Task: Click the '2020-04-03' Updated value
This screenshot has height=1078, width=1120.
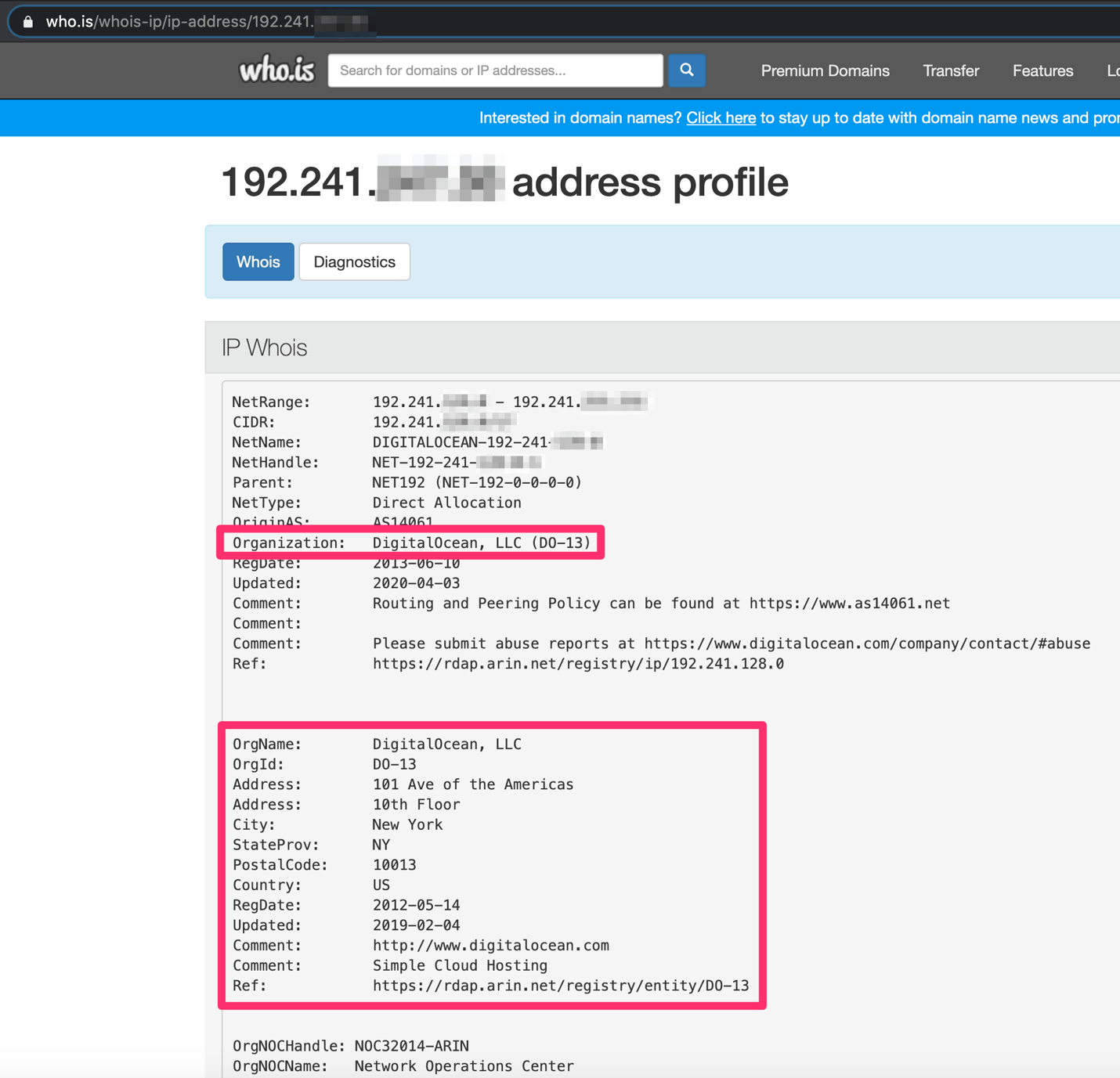Action: [x=416, y=583]
